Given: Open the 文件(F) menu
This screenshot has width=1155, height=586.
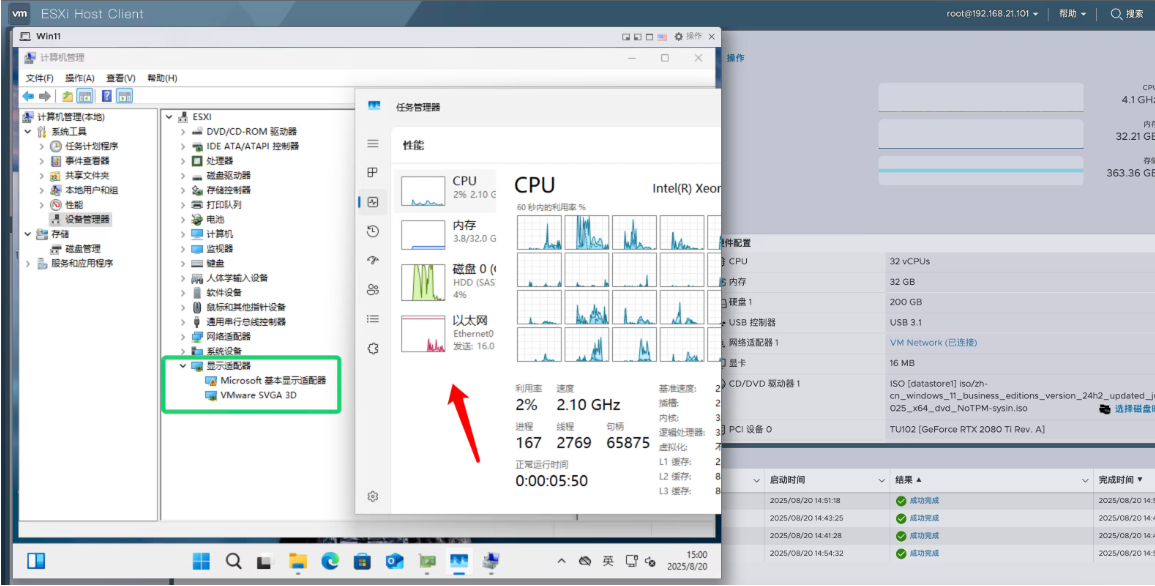Looking at the screenshot, I should coord(40,78).
